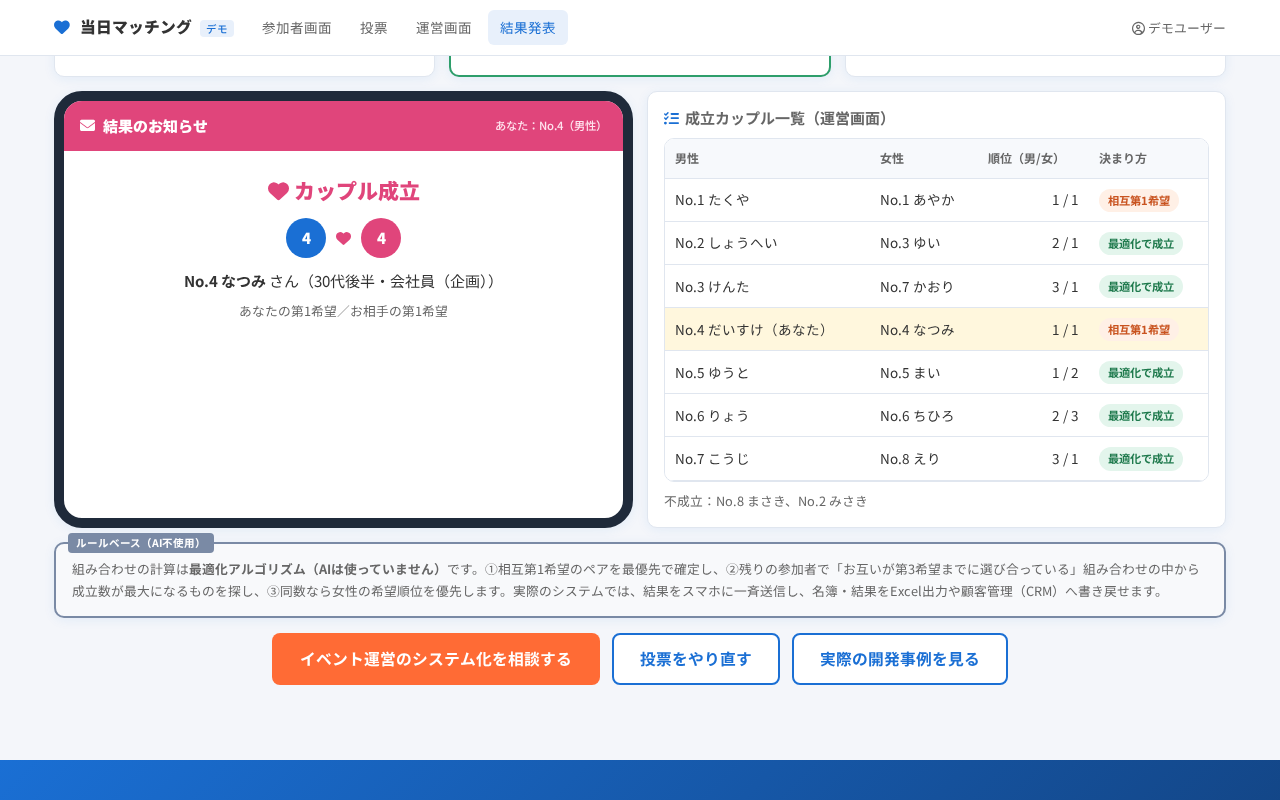The image size is (1280, 800).
Task: Click 最適化で成立 badge in こうじ row
Action: pyautogui.click(x=1141, y=458)
